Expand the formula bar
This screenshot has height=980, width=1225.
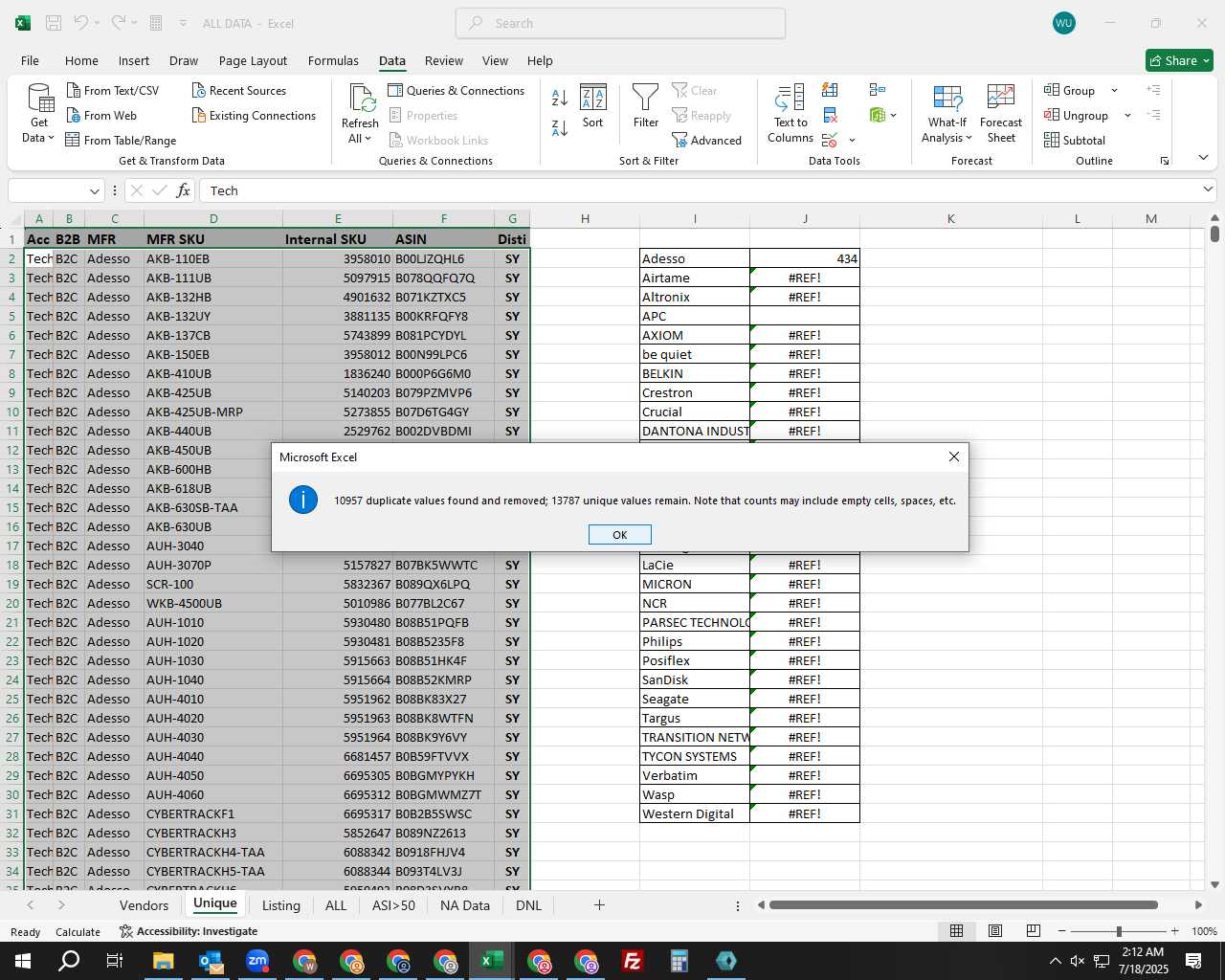coord(1207,189)
